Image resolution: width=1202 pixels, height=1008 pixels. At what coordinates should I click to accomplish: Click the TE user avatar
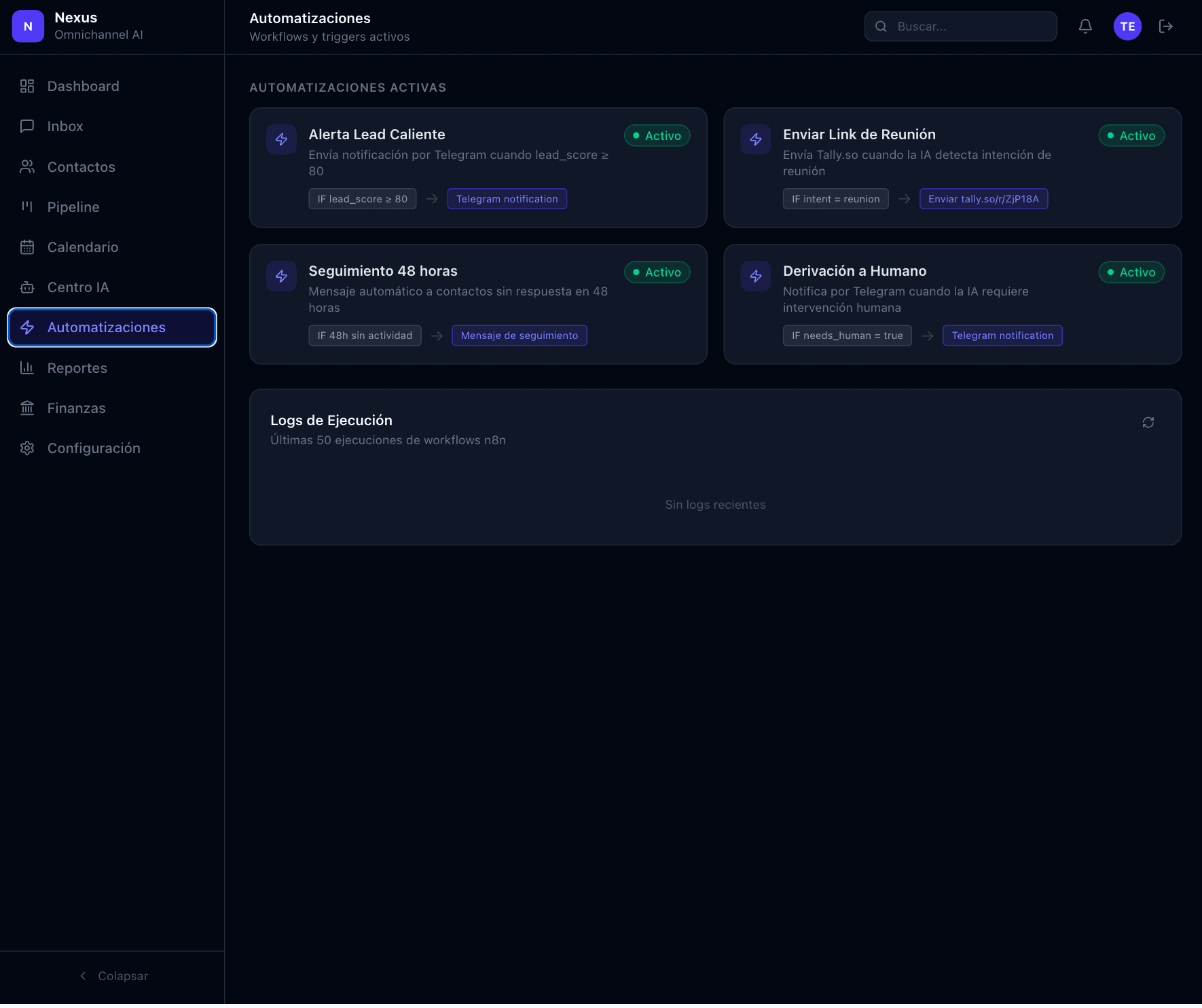click(x=1127, y=26)
